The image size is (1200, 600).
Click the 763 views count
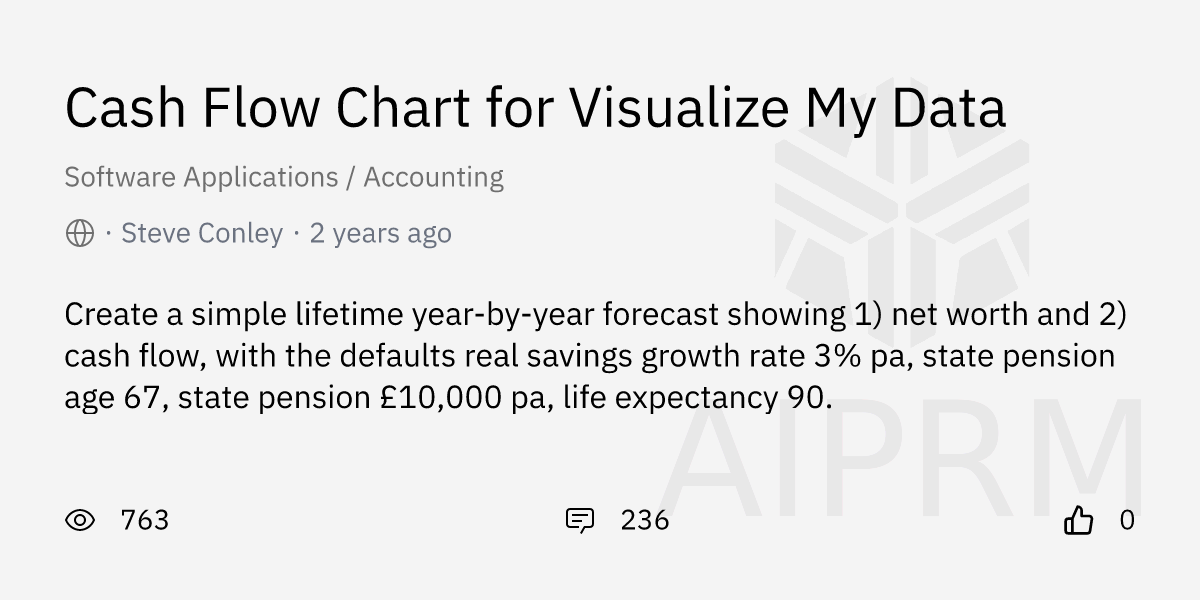tap(145, 520)
